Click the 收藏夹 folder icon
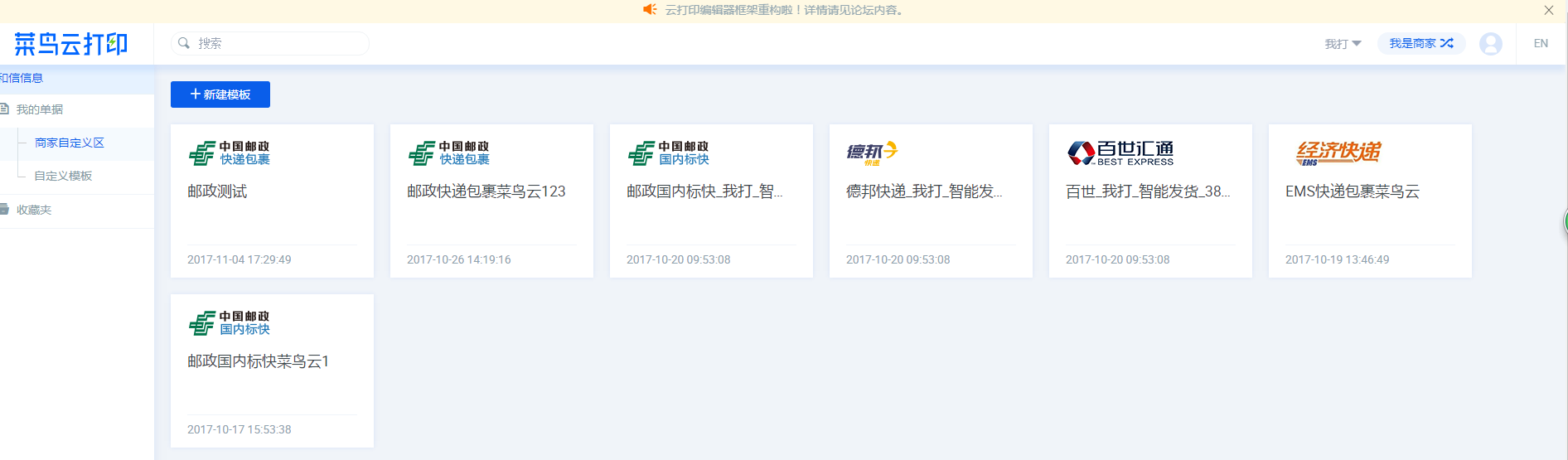1568x460 pixels. point(4,209)
